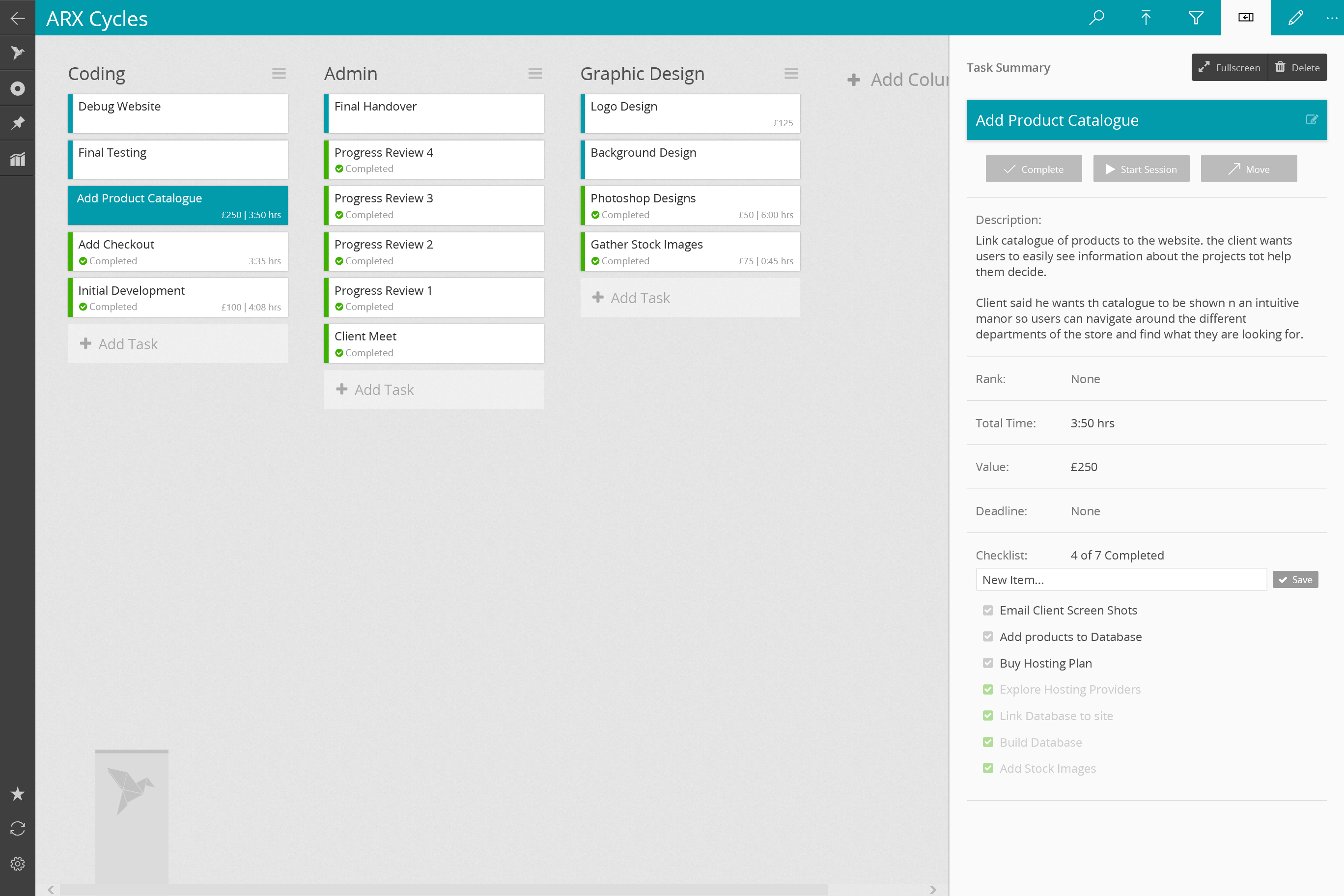This screenshot has height=896, width=1344.
Task: Click the filter funnel icon
Action: [1196, 18]
